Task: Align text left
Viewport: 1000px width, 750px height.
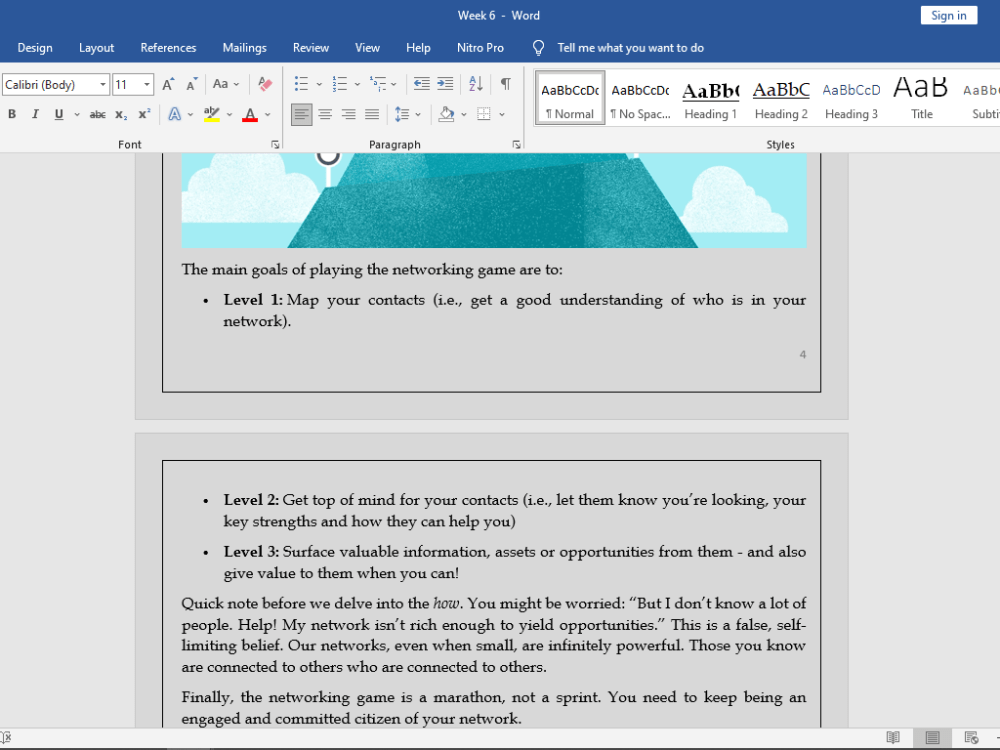Action: pyautogui.click(x=302, y=114)
